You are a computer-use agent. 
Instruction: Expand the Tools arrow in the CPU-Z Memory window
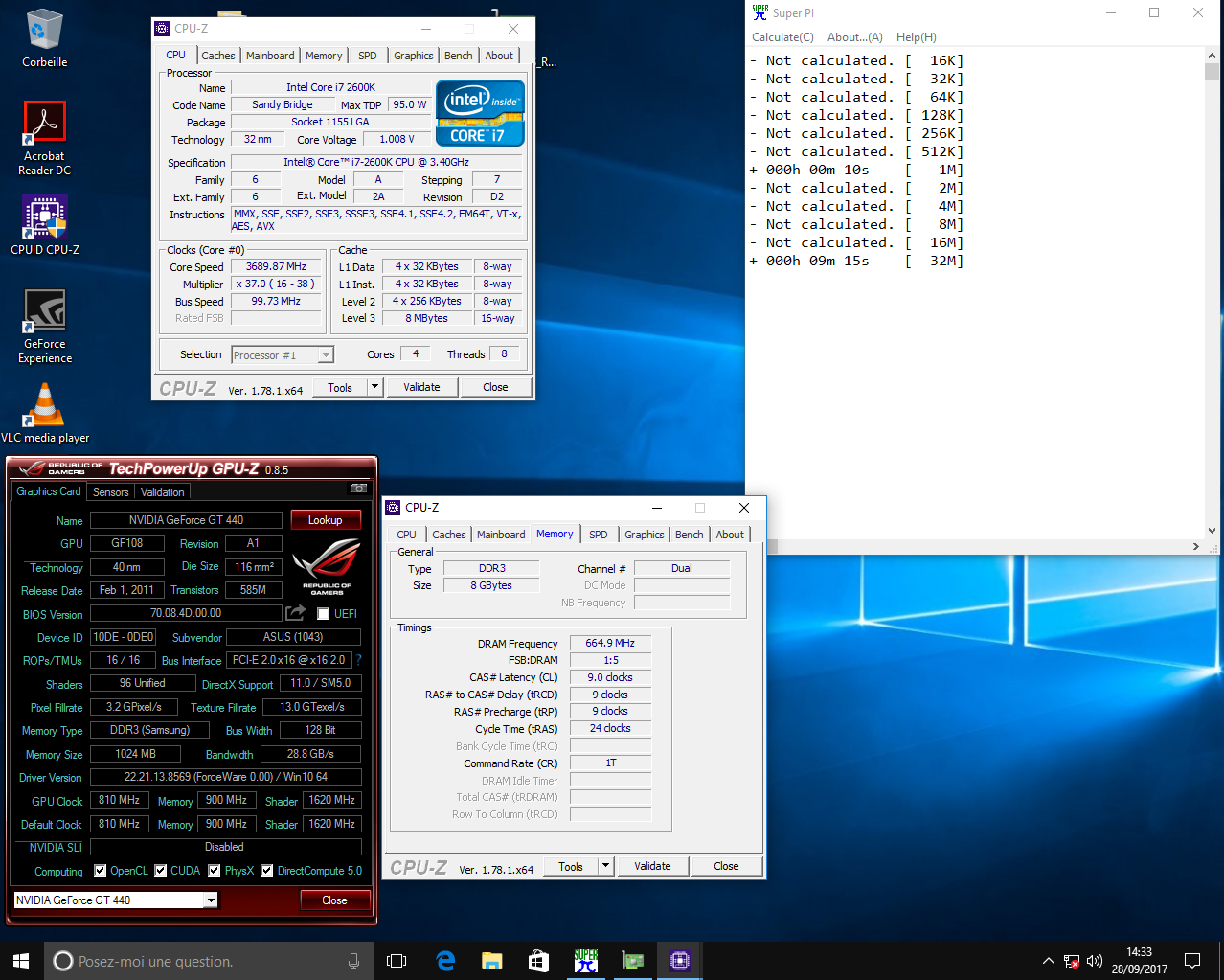[x=605, y=866]
